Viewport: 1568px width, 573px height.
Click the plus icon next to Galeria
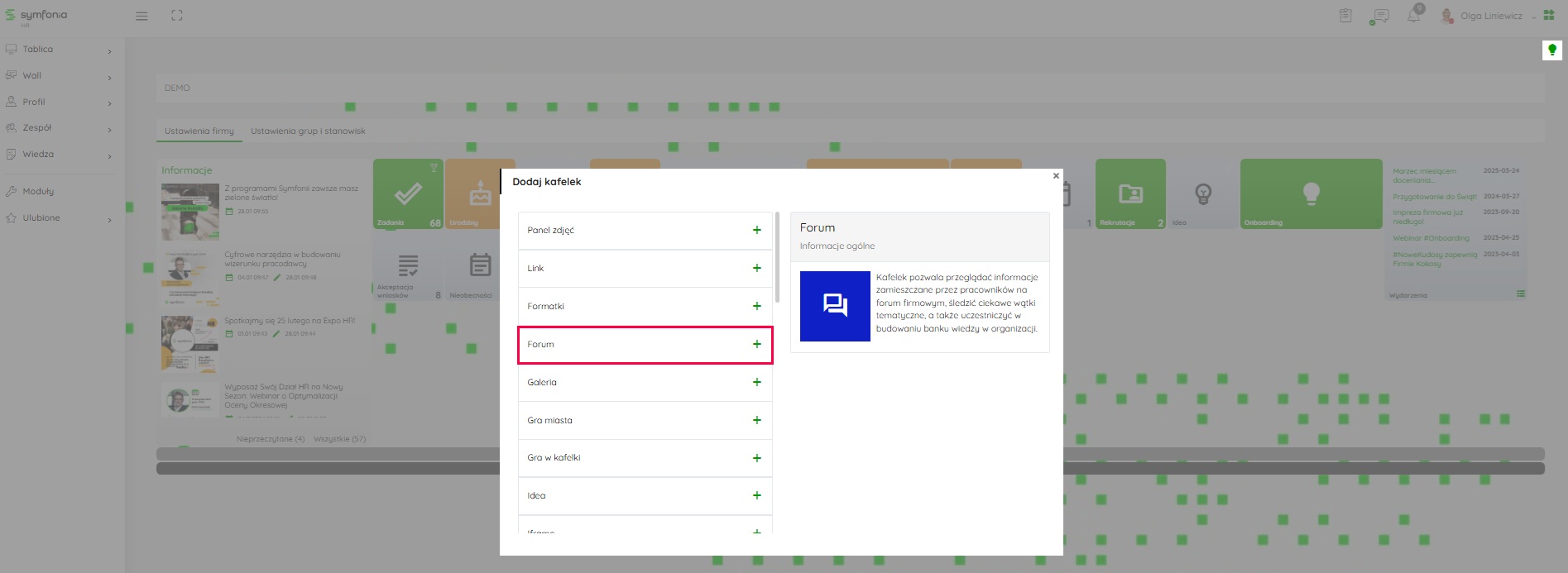coord(756,382)
